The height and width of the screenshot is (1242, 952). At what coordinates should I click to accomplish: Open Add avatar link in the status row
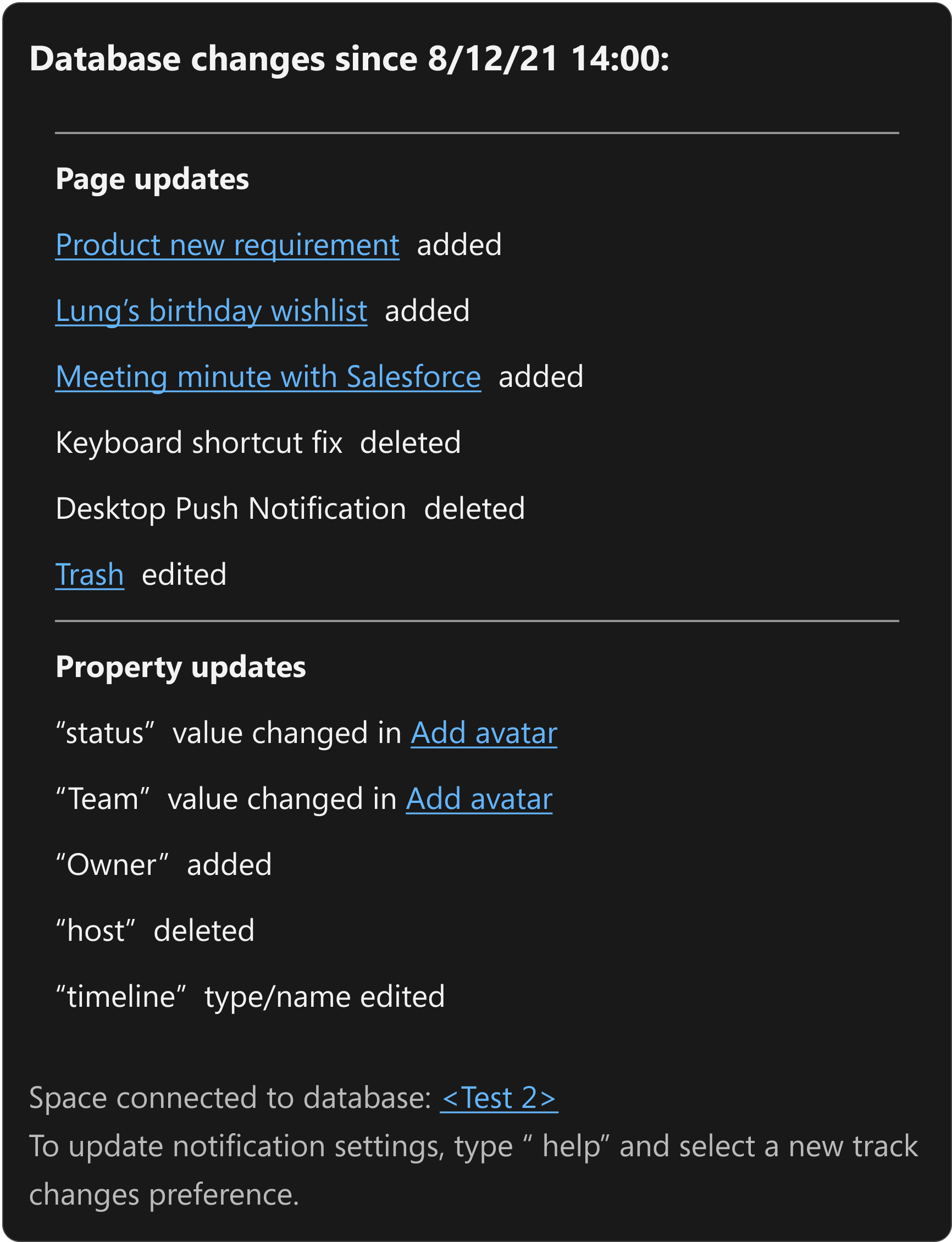484,733
